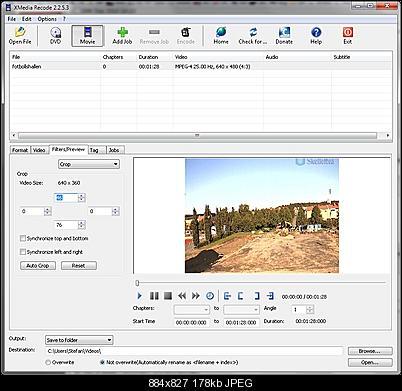Switch to the Video tab
This screenshot has width=402, height=391.
point(39,150)
